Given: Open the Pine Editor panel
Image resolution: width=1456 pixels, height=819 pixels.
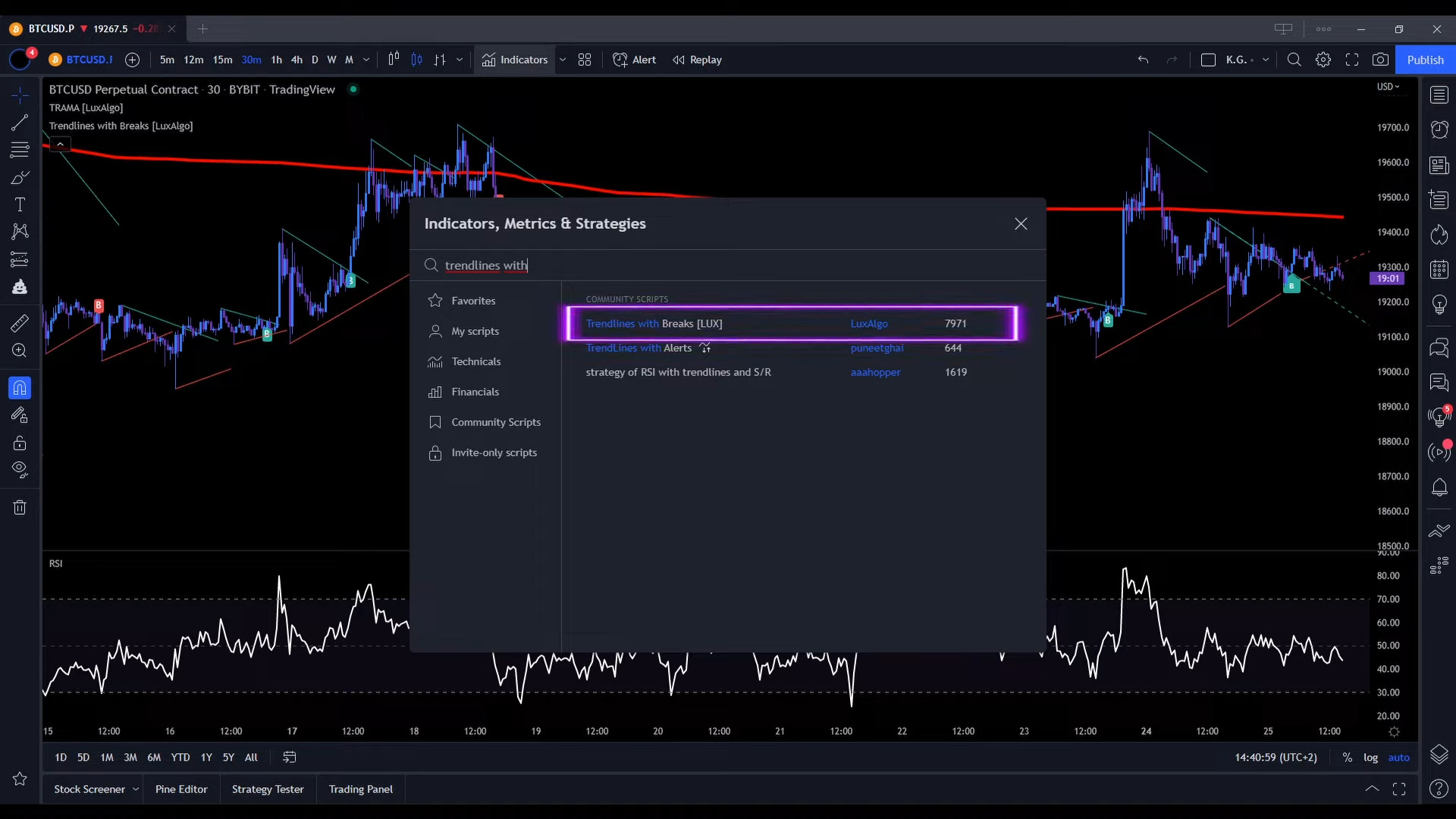Looking at the screenshot, I should [181, 789].
